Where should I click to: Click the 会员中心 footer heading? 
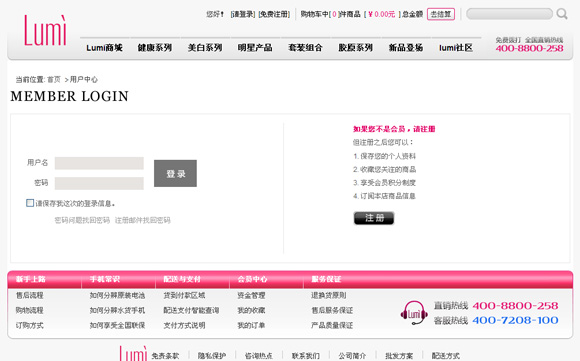coord(252,279)
